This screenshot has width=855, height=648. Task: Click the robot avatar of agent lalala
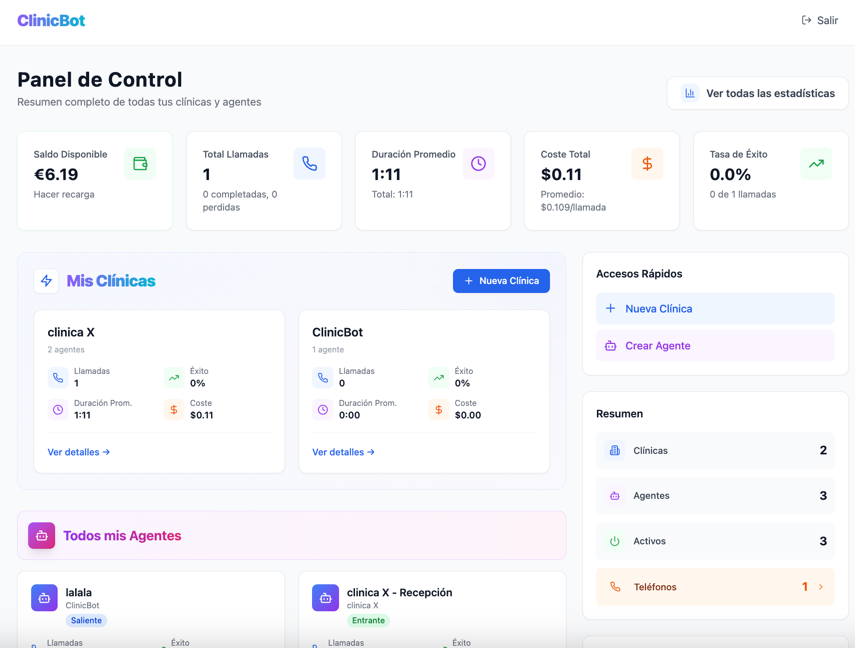(44, 598)
